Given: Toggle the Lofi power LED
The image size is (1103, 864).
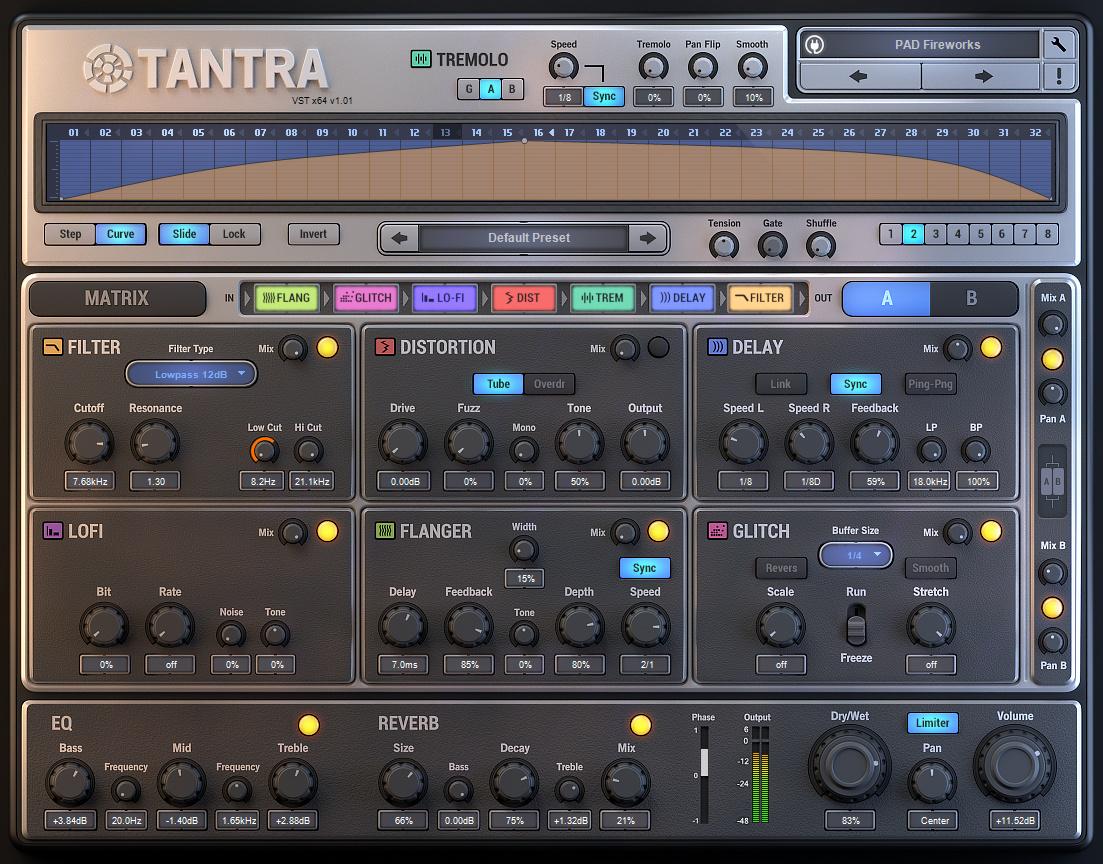Looking at the screenshot, I should pyautogui.click(x=327, y=531).
